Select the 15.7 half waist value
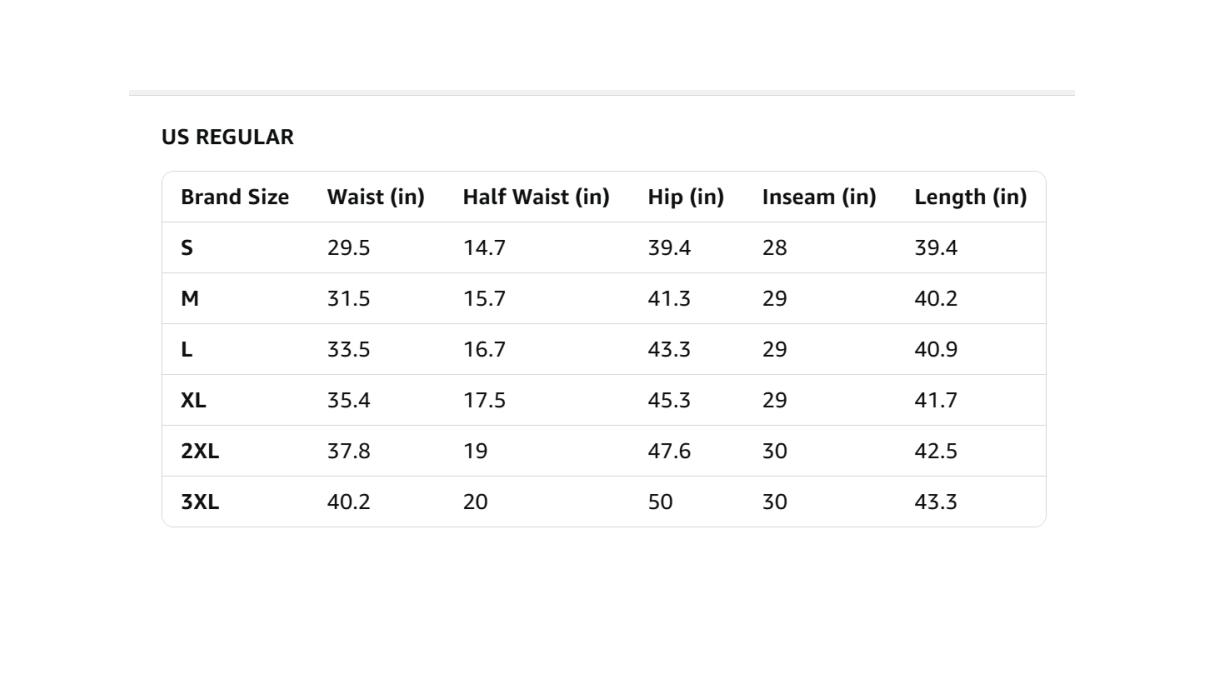Viewport: 1222px width, 689px height. 484,299
